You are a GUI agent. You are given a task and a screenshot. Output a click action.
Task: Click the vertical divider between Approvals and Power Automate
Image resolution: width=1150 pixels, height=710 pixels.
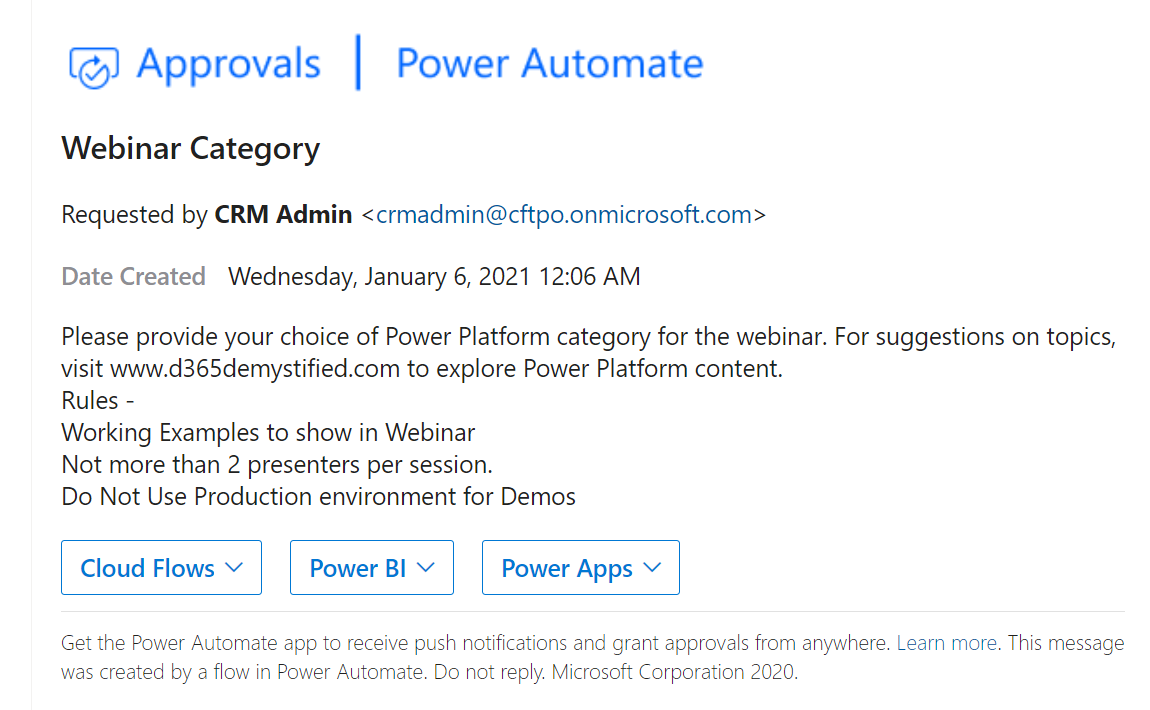[358, 62]
